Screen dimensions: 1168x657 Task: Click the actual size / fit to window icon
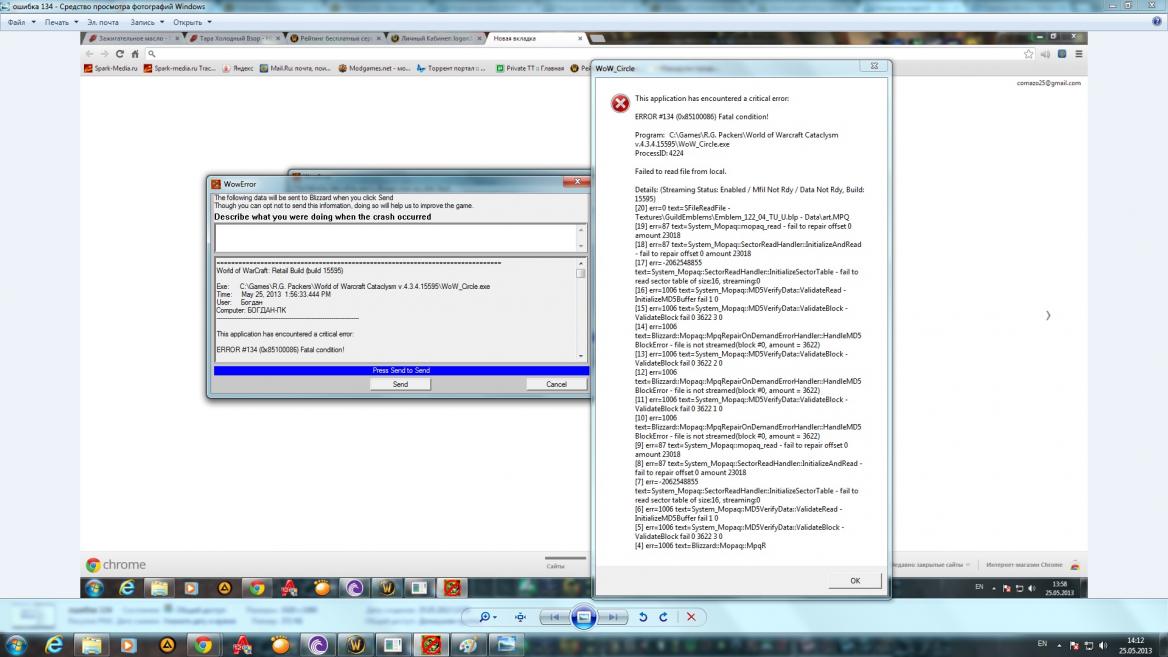pyautogui.click(x=521, y=617)
